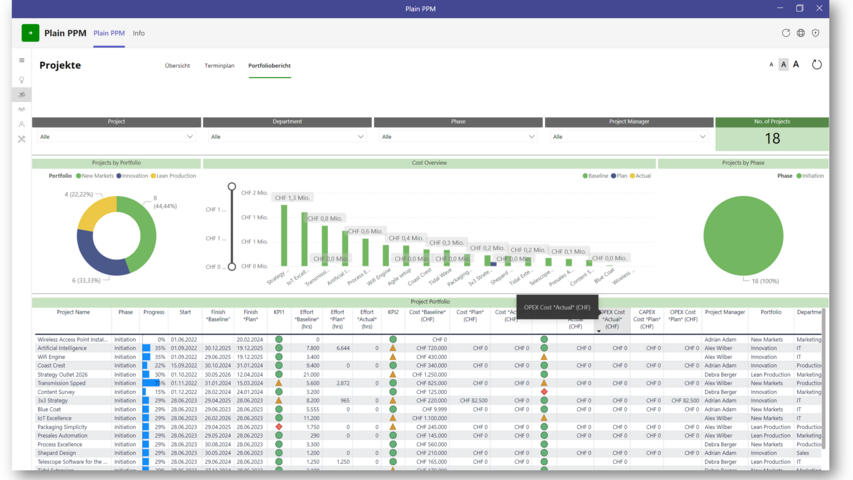Select the largest font size A
Screen dimensions: 853x480
(796, 65)
